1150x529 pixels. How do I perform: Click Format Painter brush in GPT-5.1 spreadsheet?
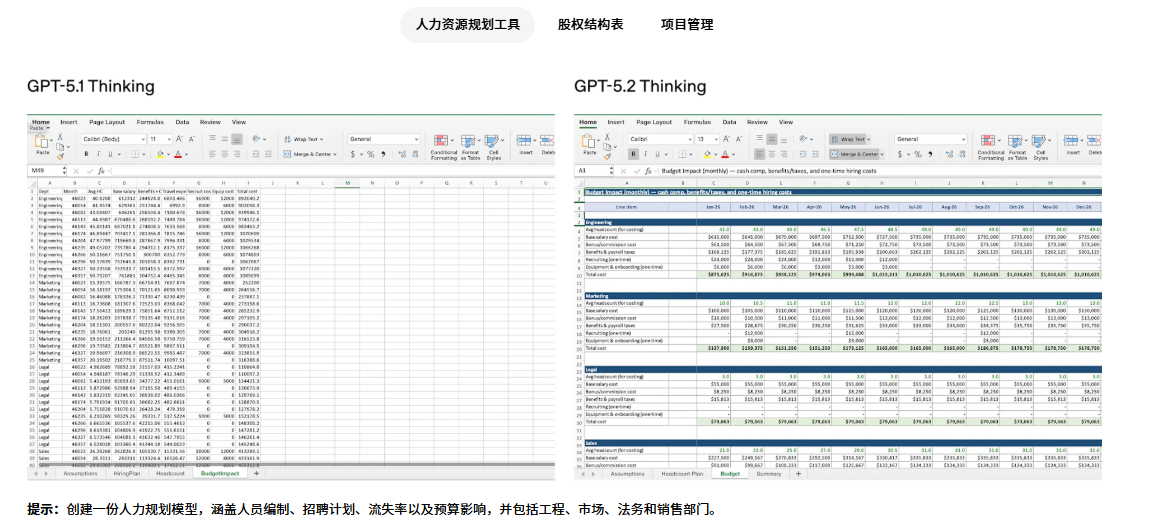(60, 157)
